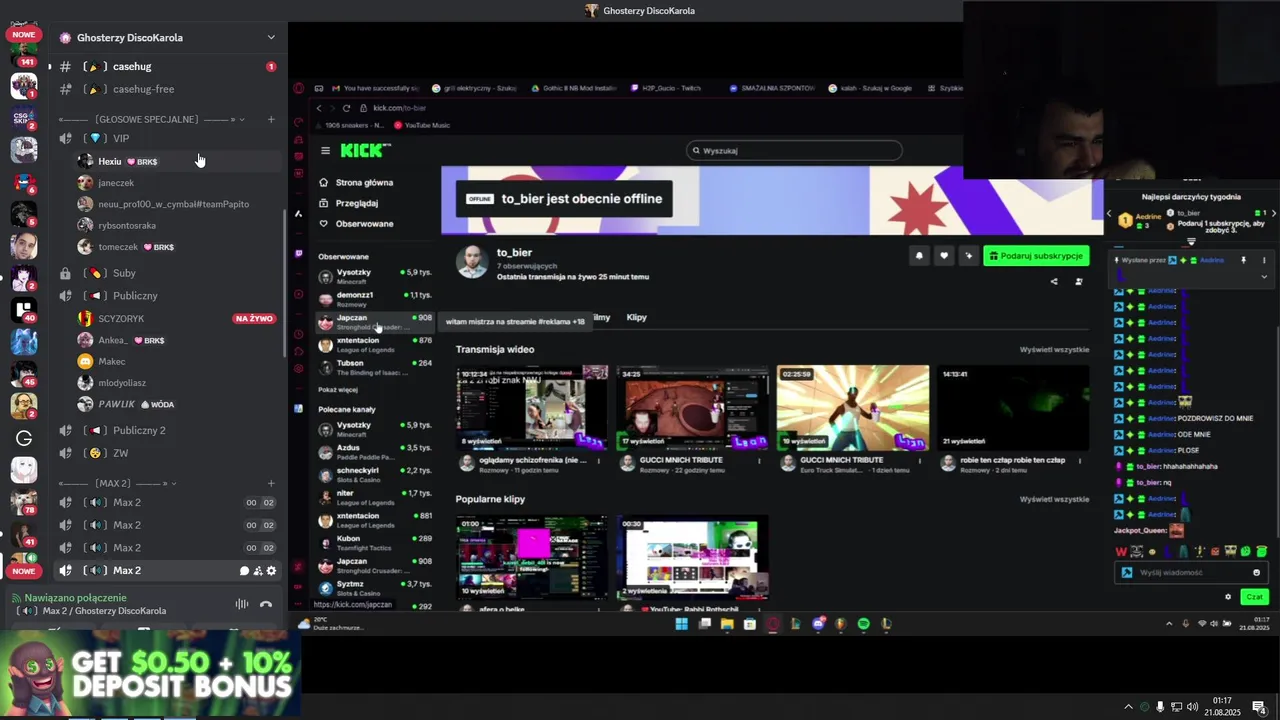Expand the Ghosterzy DiscoKarola server menu
Viewport: 1280px width, 720px height.
click(271, 38)
